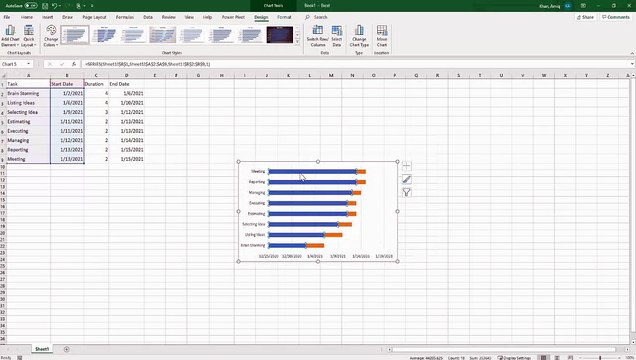Open the Undo history dropdown arrow

pyautogui.click(x=60, y=6)
